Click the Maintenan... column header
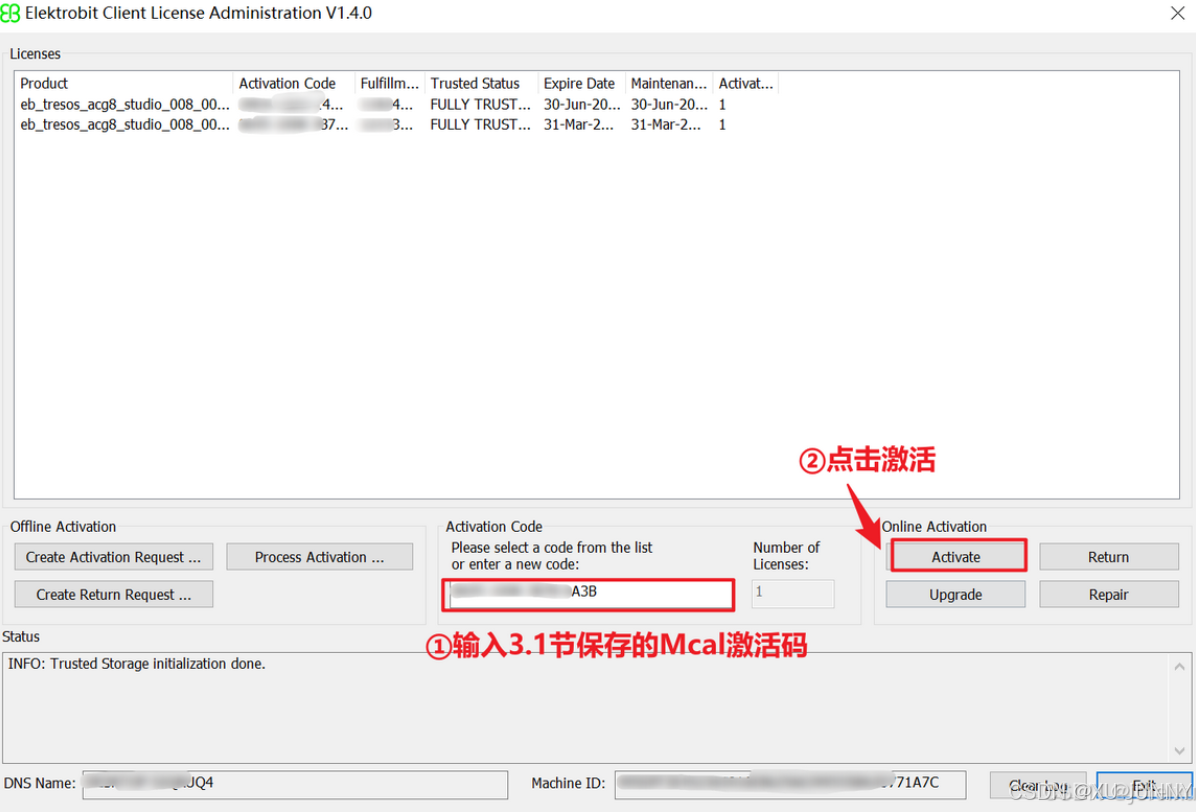The height and width of the screenshot is (812, 1196). pos(669,83)
